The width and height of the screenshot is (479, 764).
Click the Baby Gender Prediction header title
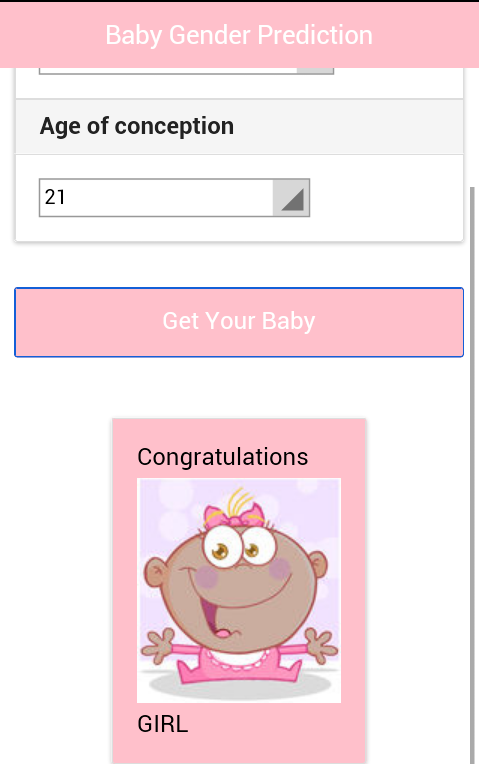click(x=239, y=35)
